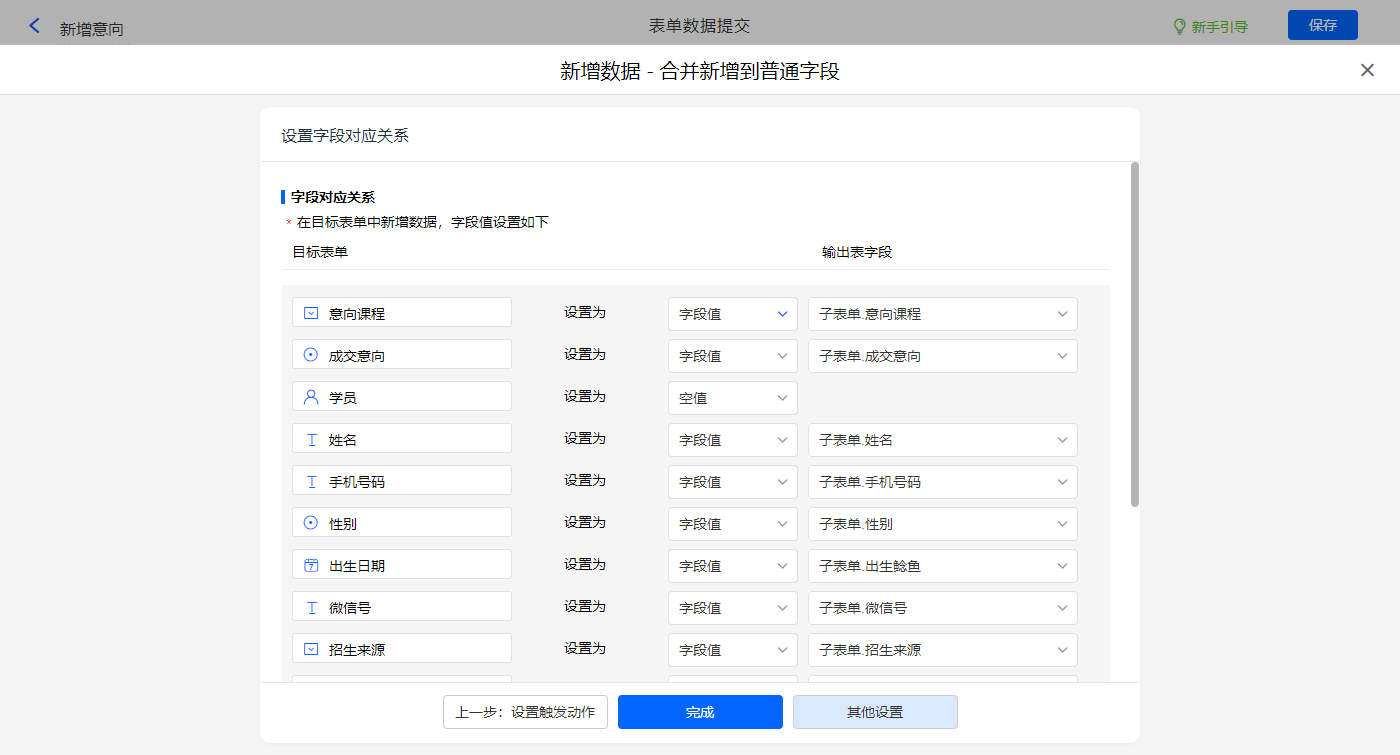Expand the 子表单.姓名 output field dropdown

tap(942, 440)
